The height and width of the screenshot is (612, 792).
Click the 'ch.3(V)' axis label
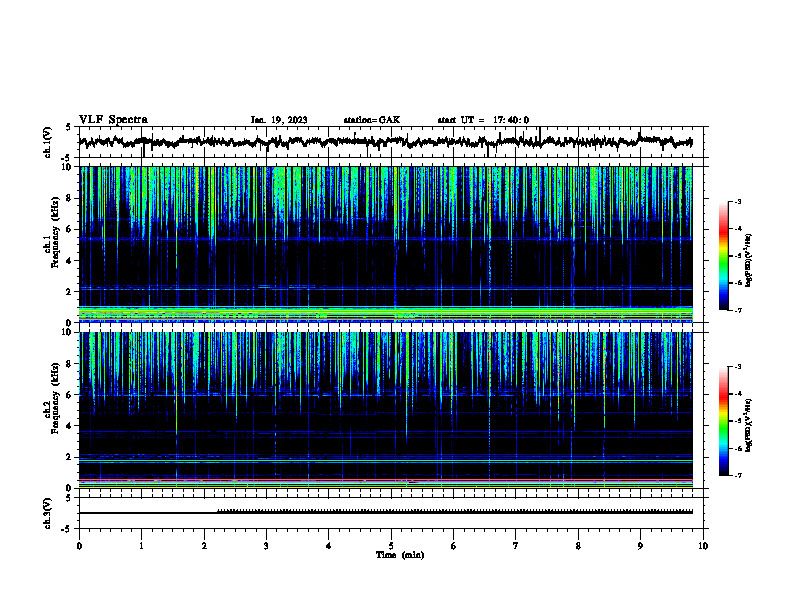point(48,513)
